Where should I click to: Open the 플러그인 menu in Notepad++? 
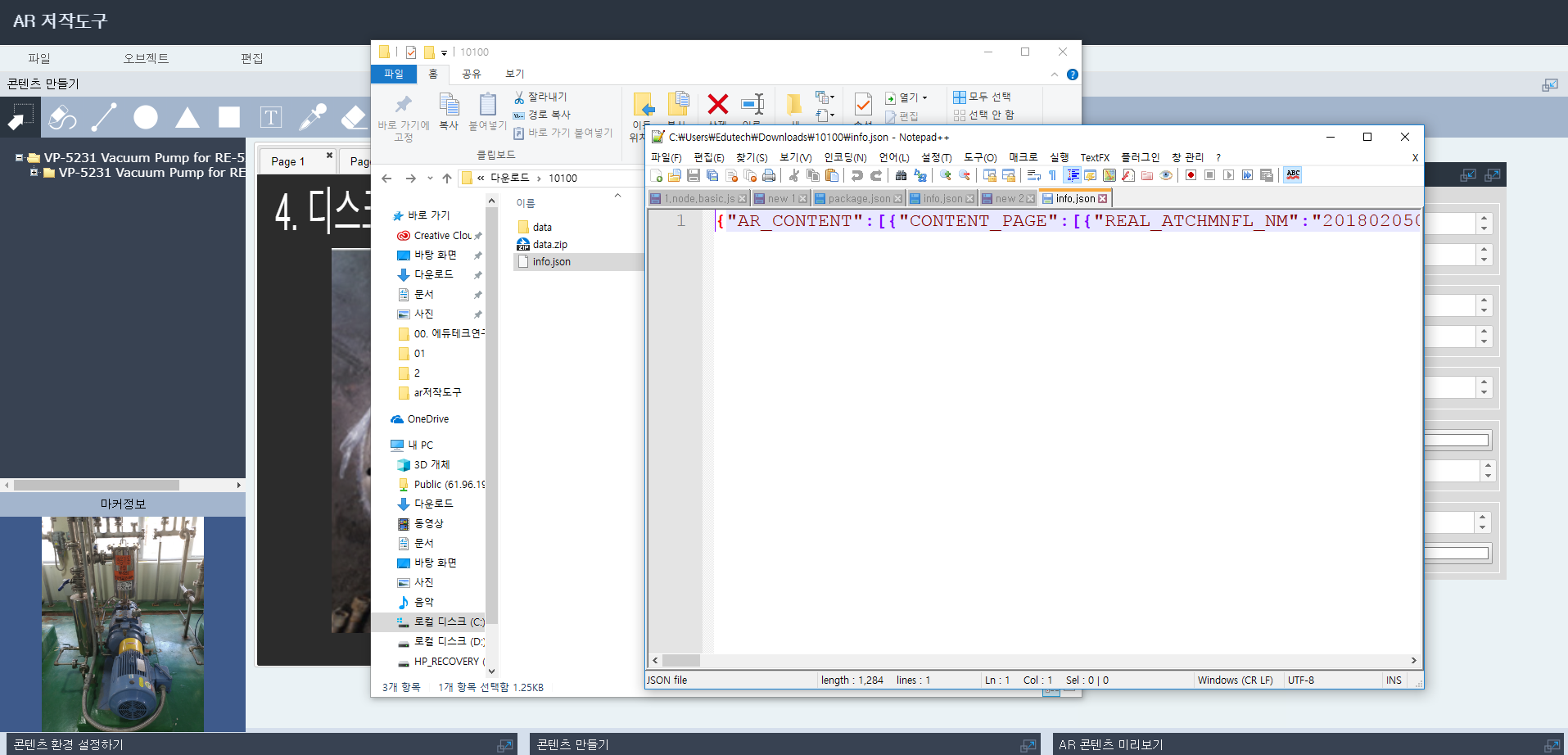click(1140, 157)
